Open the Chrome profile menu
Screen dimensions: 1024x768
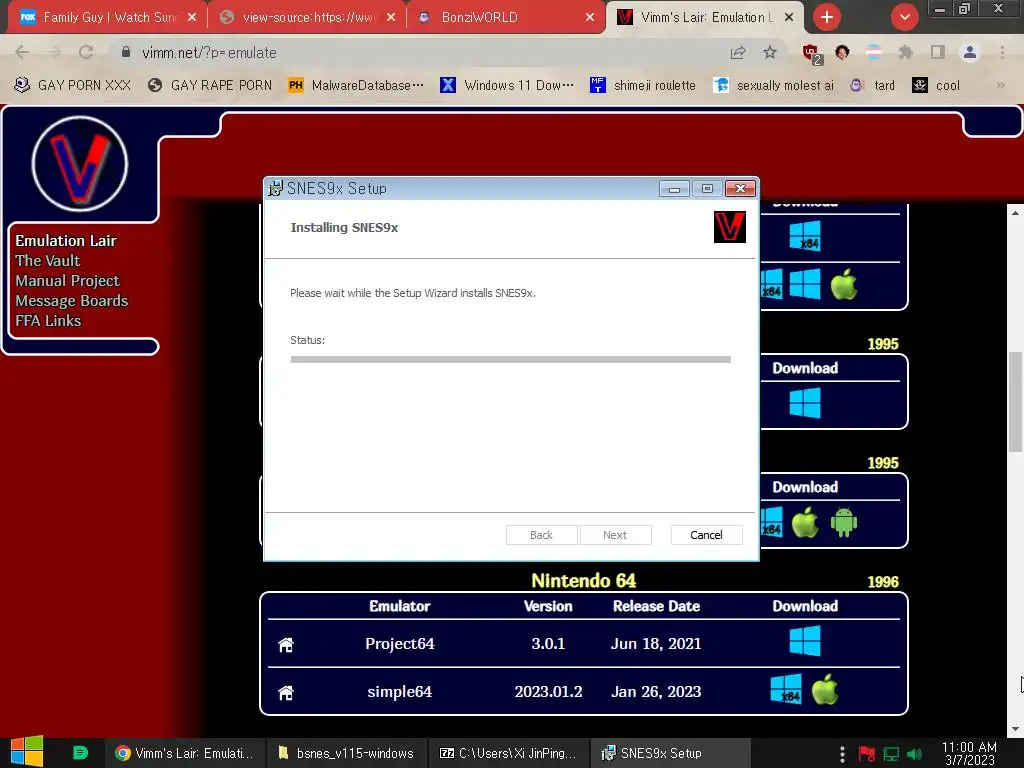coord(970,52)
